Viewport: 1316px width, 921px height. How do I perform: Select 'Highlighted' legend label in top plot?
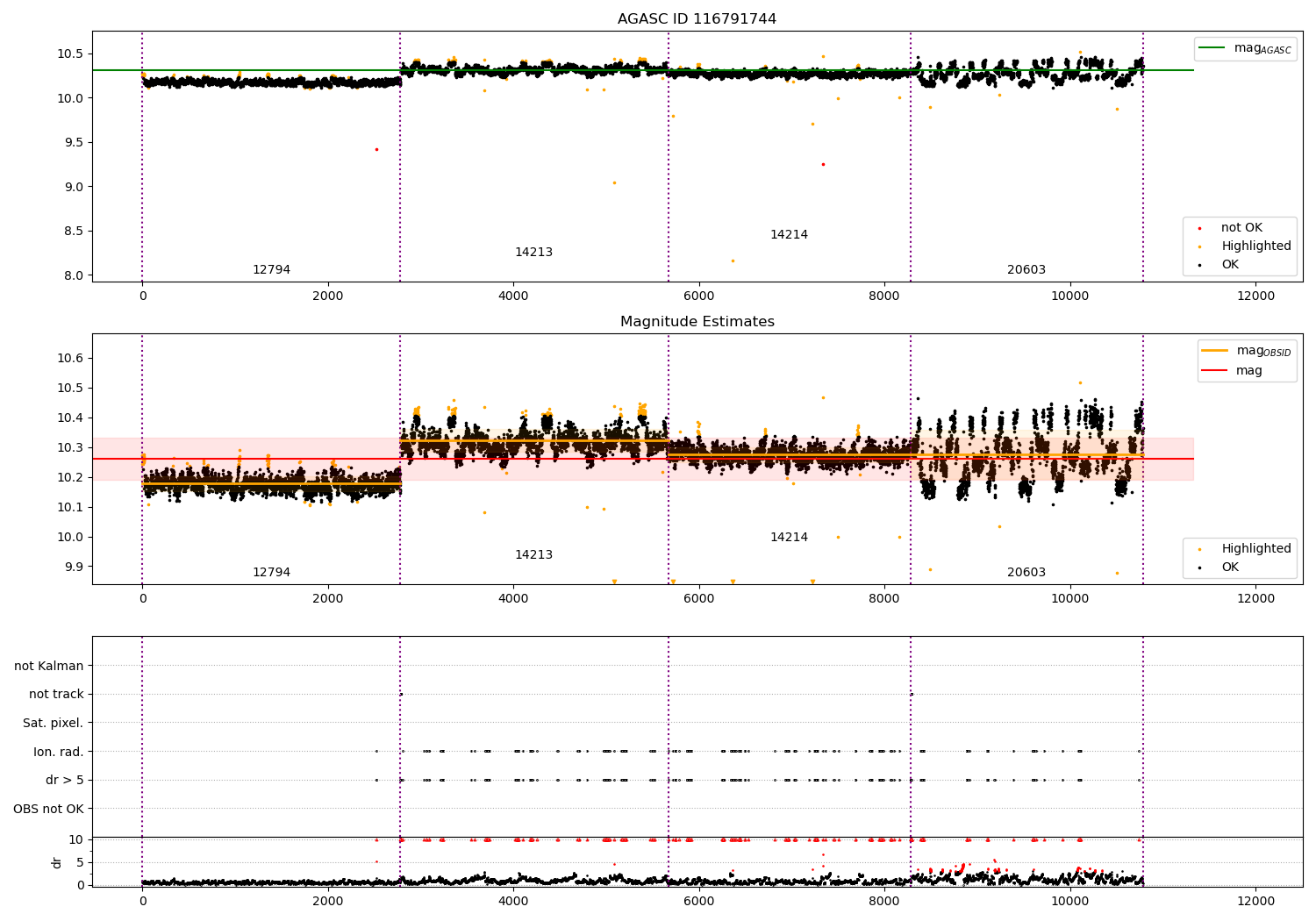[1256, 246]
